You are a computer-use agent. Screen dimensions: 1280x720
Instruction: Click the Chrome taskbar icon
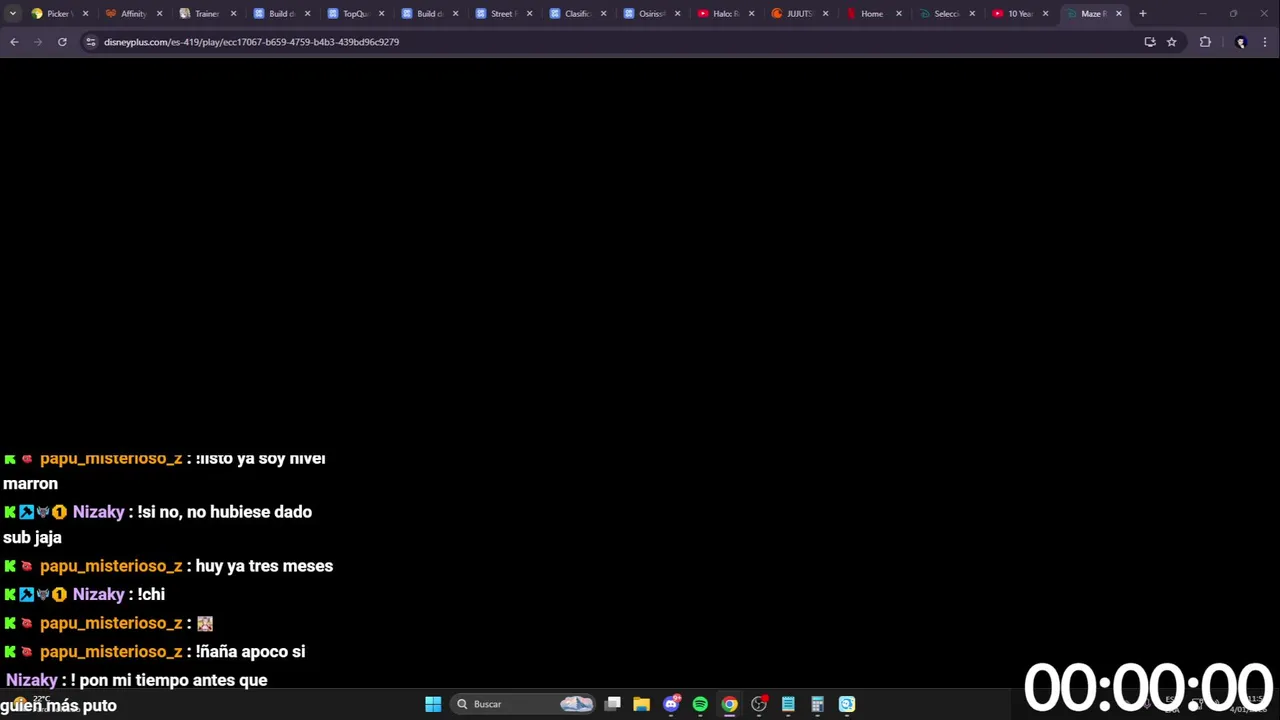pyautogui.click(x=729, y=704)
